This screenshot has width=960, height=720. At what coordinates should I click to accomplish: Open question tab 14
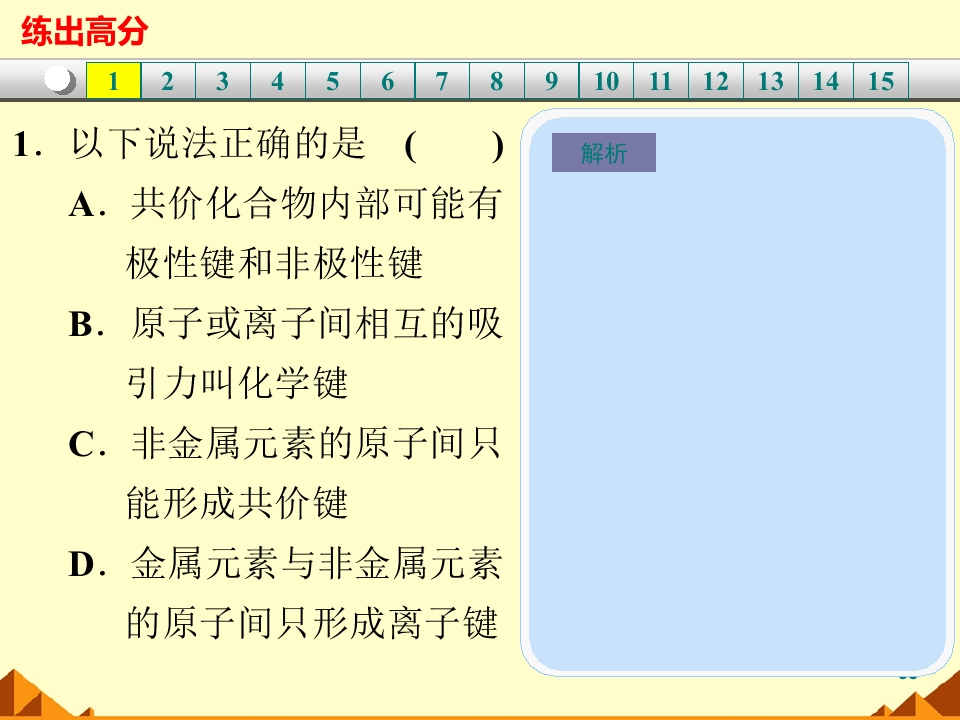click(x=825, y=80)
